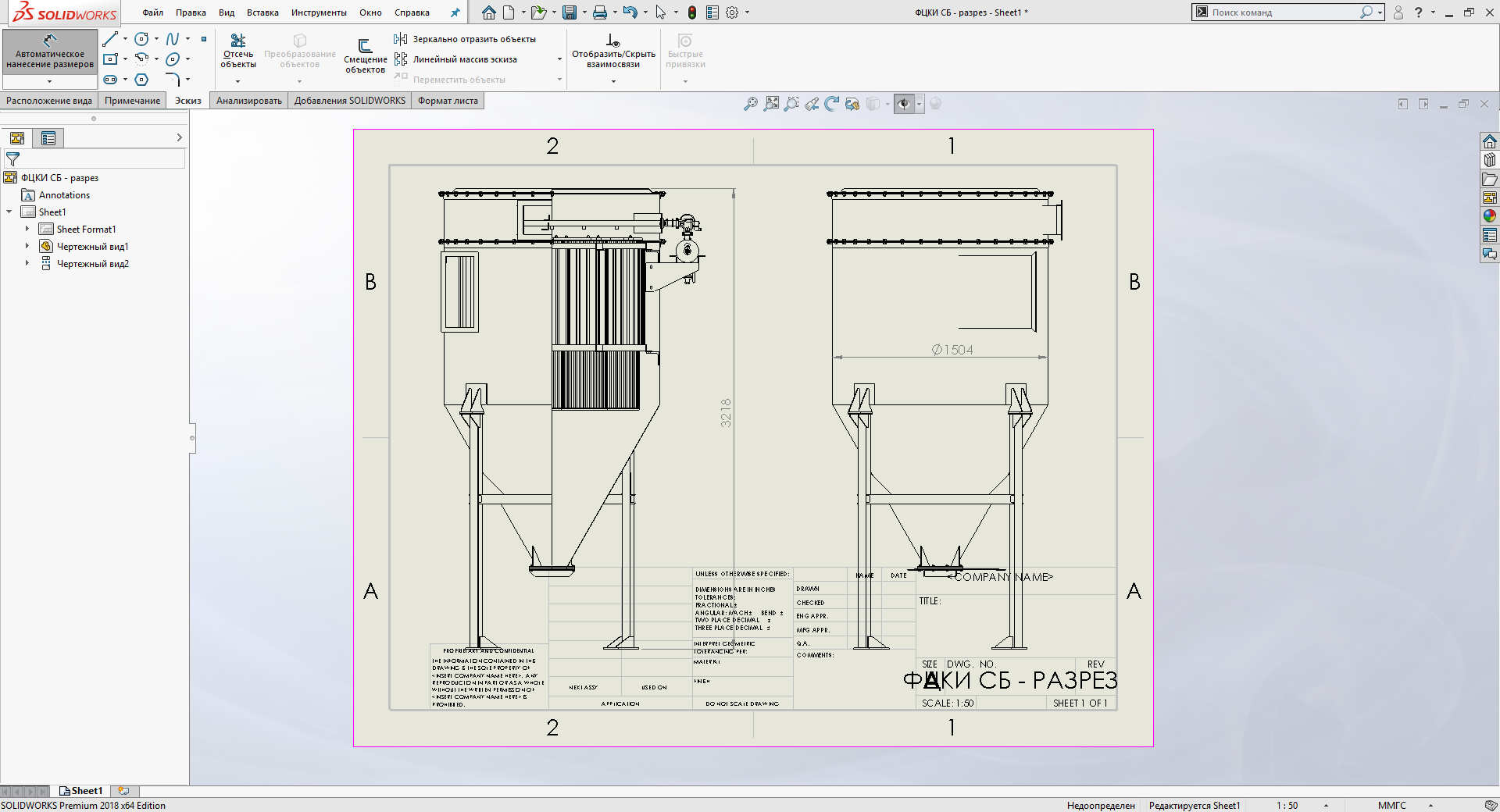Click the Smart Dimension button
This screenshot has height=812, width=1500.
[x=50, y=51]
